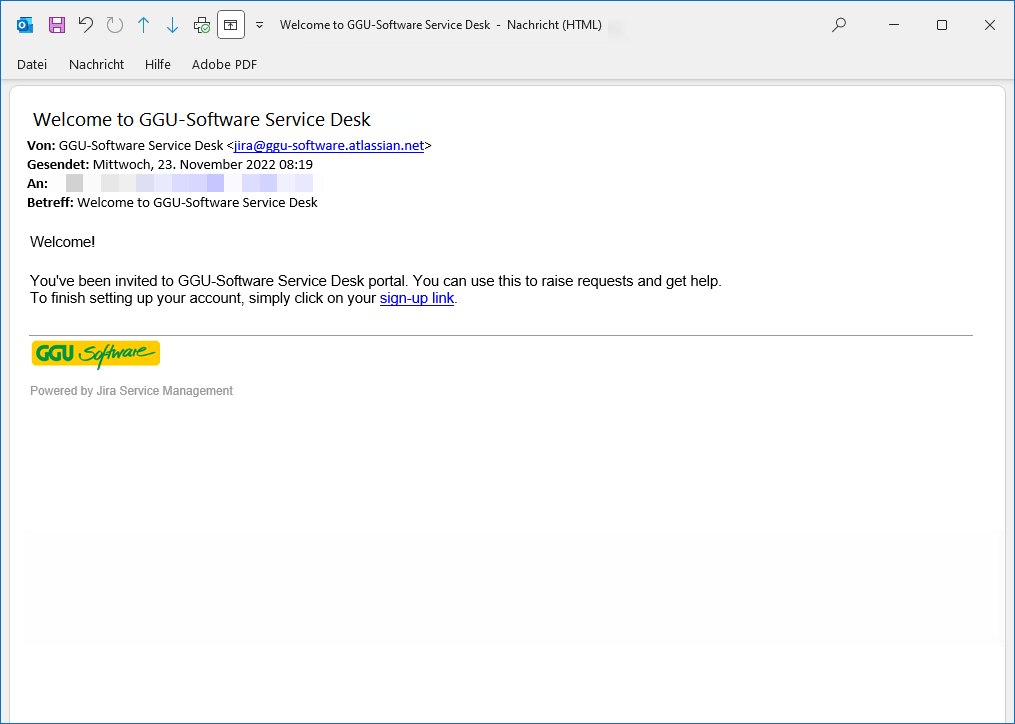Click the sender name 'GGU-Software Service Desk' after Von
Viewport: 1015px width, 724px height.
[141, 146]
